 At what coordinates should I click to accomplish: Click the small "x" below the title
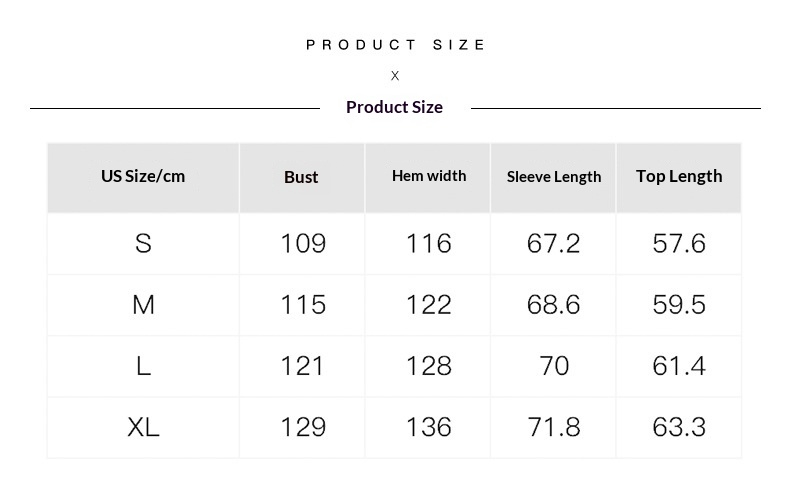(395, 76)
